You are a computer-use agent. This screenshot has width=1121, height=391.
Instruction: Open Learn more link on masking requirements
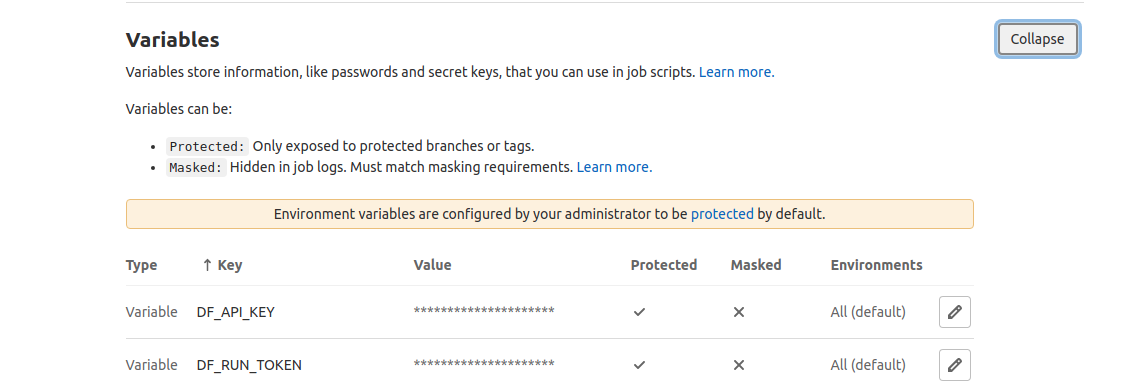(614, 167)
